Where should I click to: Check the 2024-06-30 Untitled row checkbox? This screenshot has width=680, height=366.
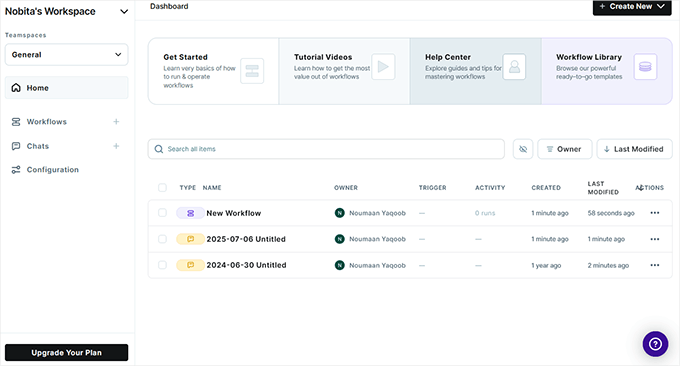pos(162,265)
